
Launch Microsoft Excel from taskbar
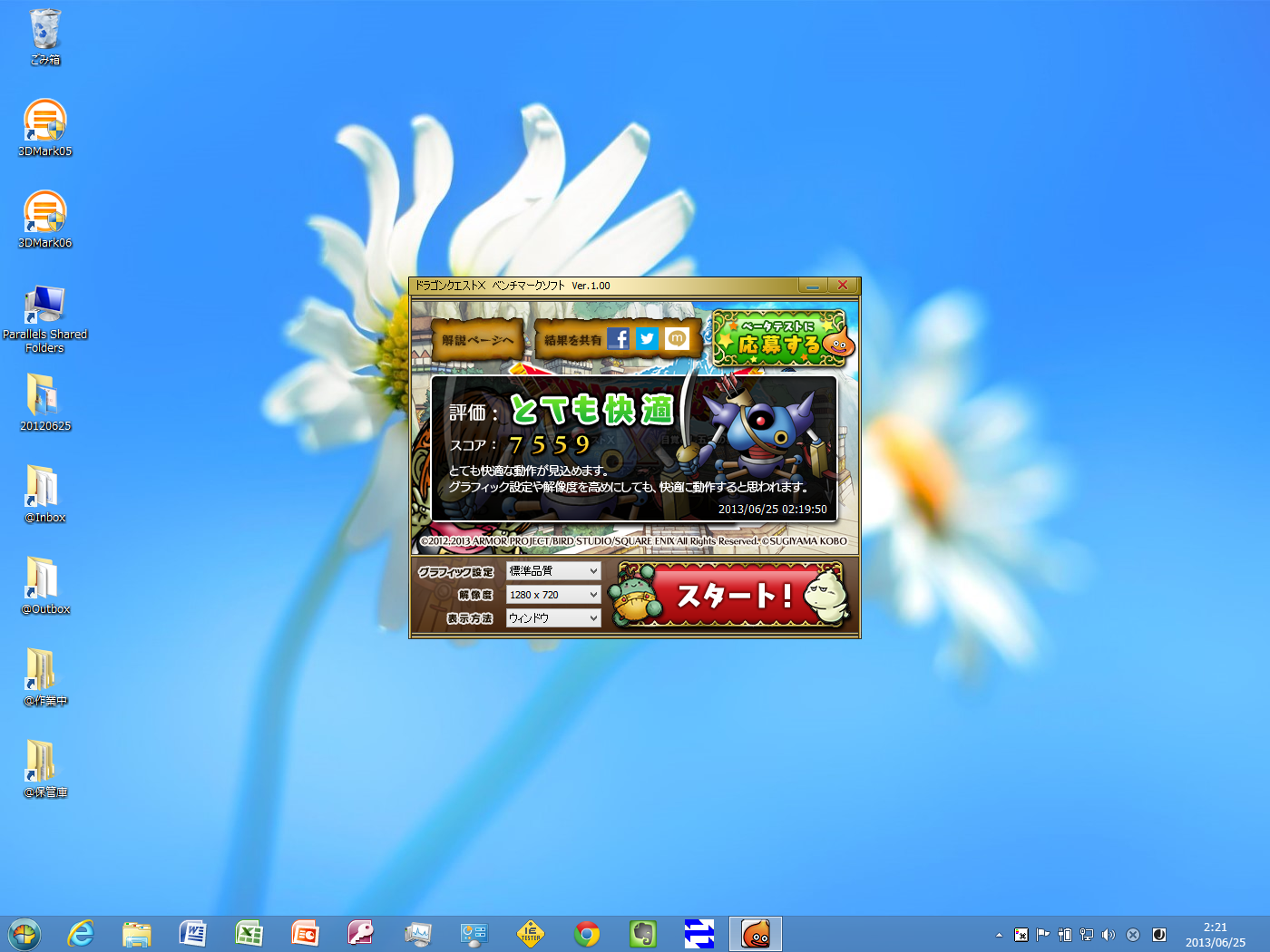tap(249, 934)
